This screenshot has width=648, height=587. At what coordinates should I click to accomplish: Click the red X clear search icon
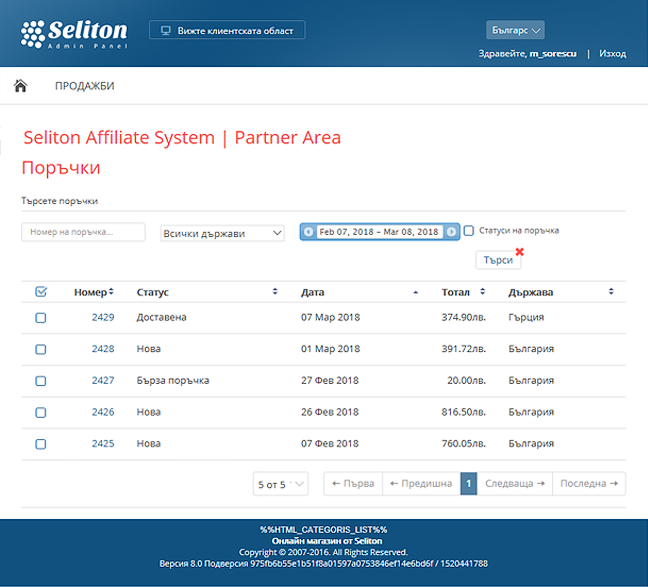(x=519, y=251)
